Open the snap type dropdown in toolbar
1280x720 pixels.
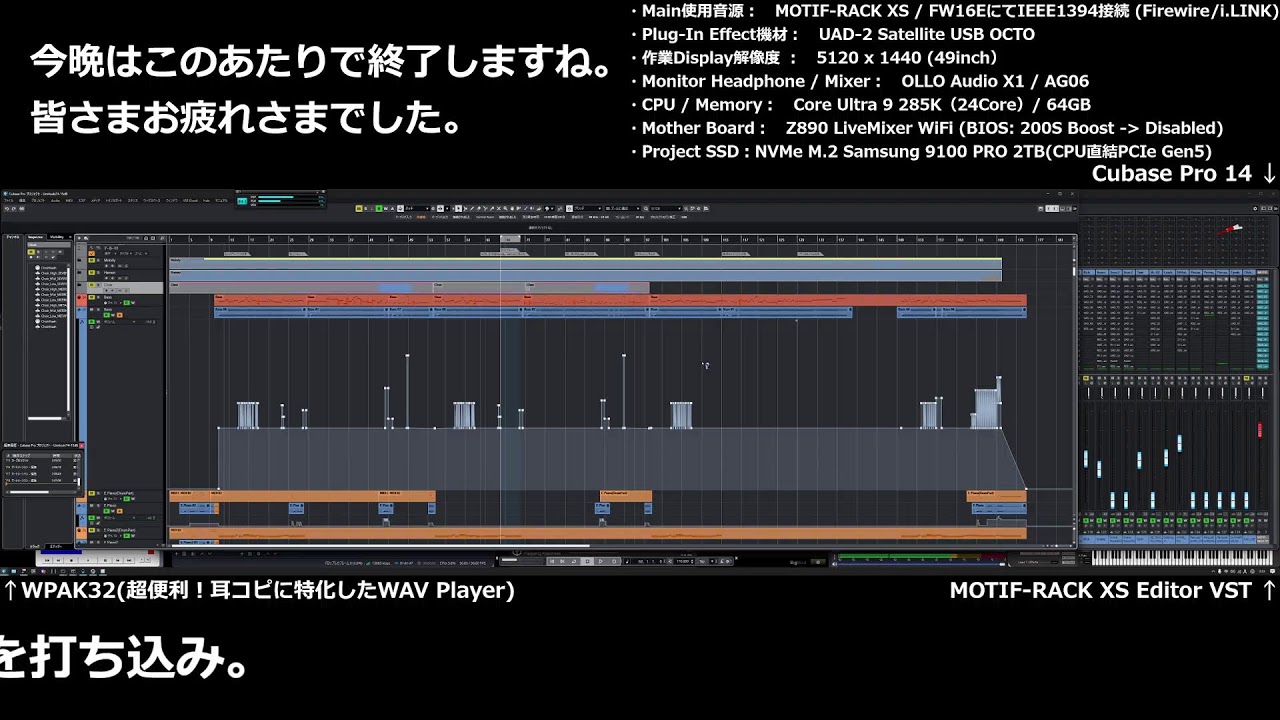tap(585, 209)
